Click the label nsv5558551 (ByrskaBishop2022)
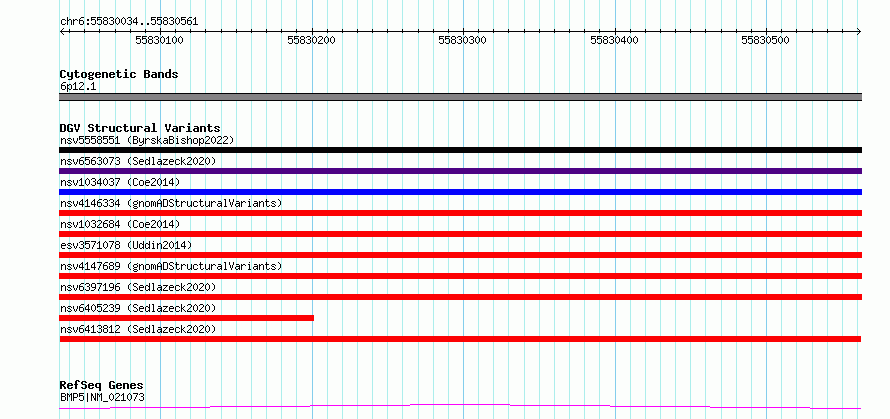890x419 pixels. (147, 140)
